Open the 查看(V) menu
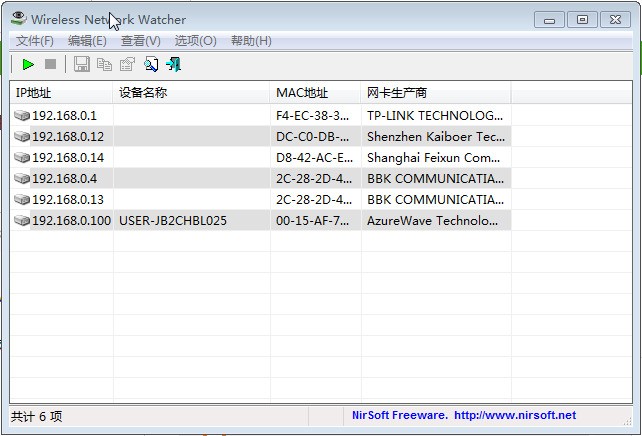Image resolution: width=642 pixels, height=436 pixels. coord(141,41)
